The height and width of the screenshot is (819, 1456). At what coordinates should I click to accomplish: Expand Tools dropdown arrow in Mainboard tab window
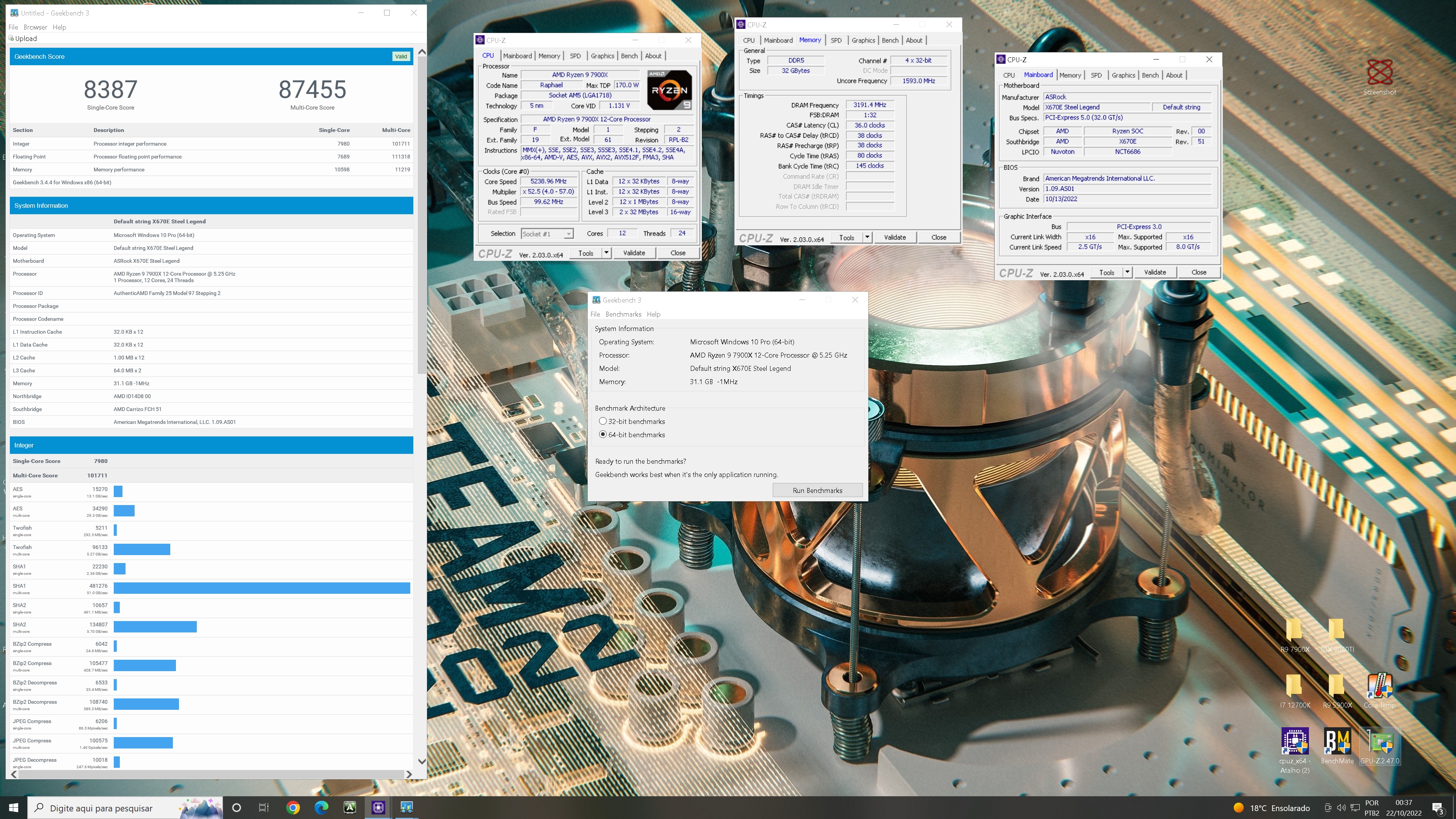pos(1127,272)
